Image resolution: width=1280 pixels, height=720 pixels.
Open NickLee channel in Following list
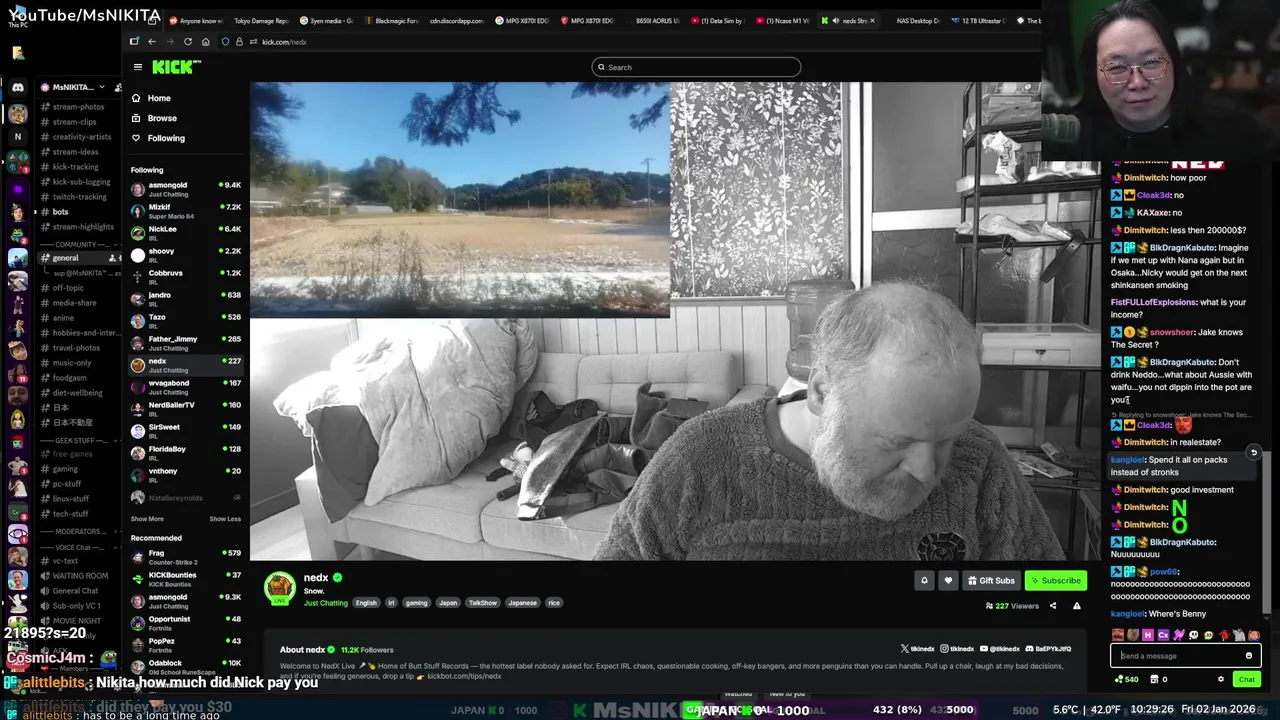click(186, 233)
